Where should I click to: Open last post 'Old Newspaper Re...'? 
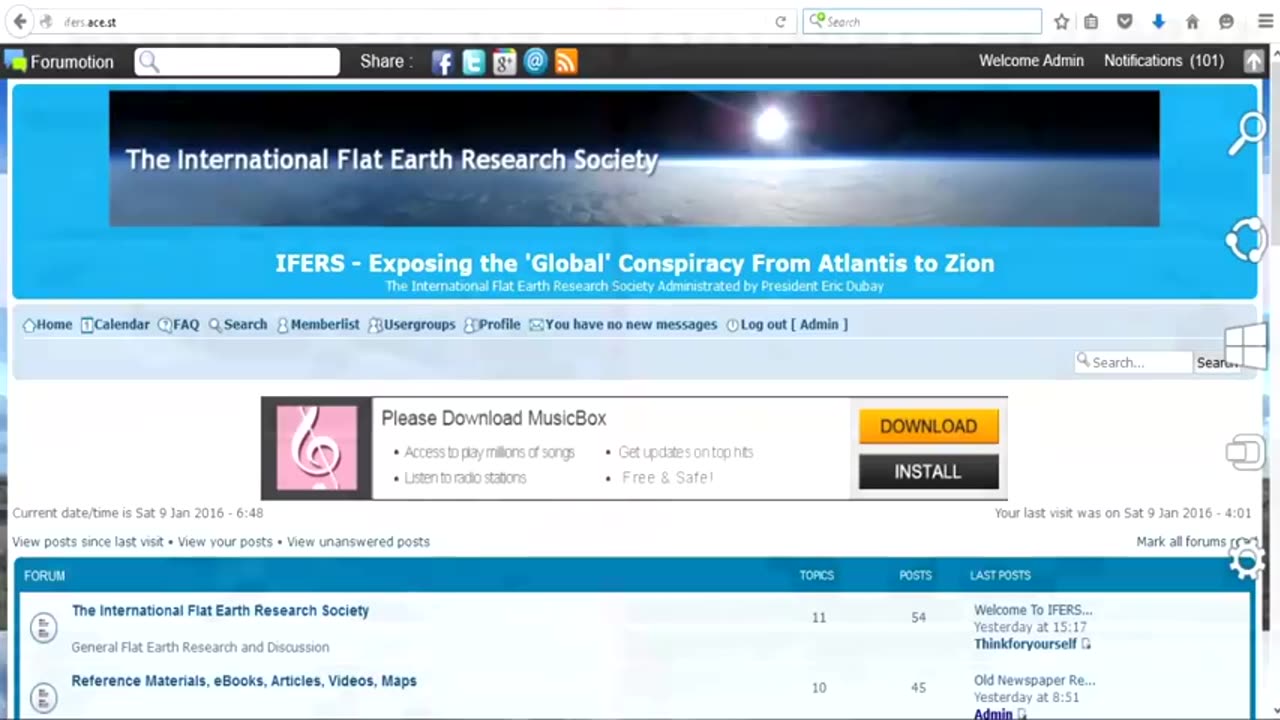(x=1034, y=680)
